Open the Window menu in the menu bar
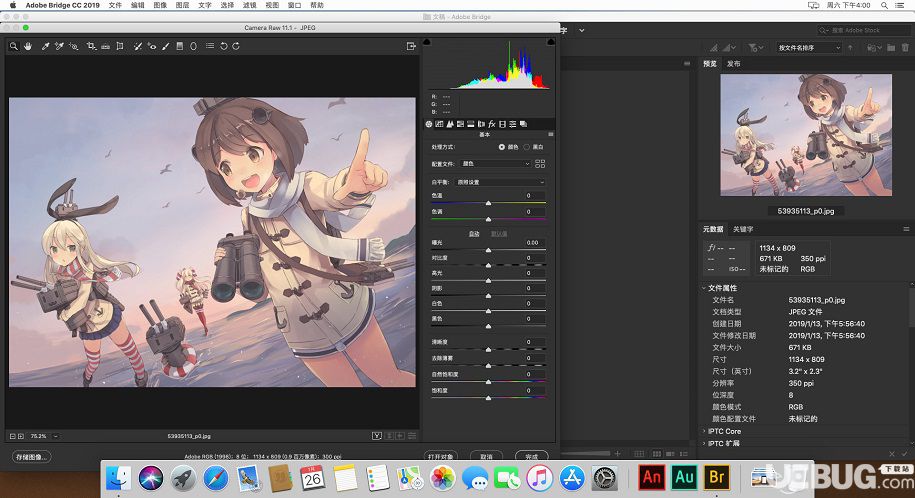This screenshot has width=915, height=498. pyautogui.click(x=295, y=5)
